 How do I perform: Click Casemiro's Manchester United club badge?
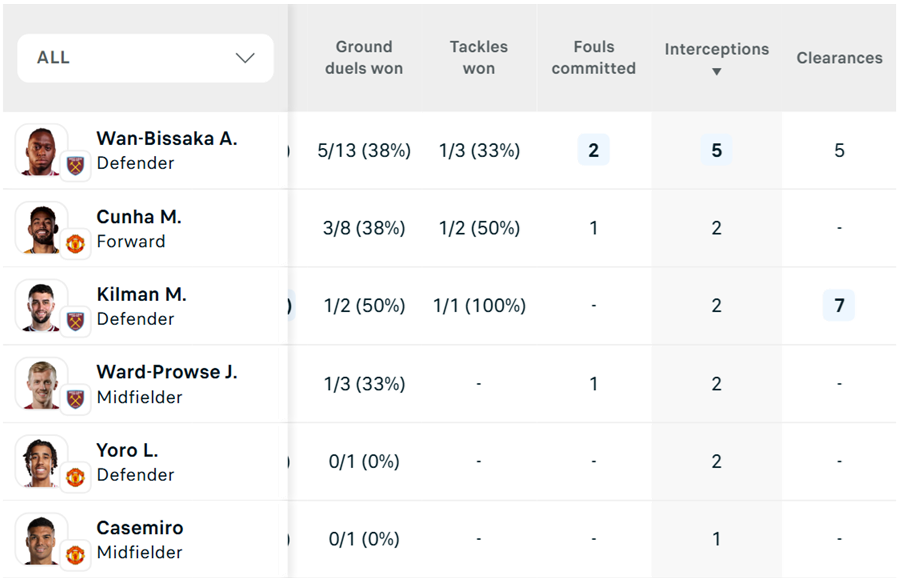76,554
